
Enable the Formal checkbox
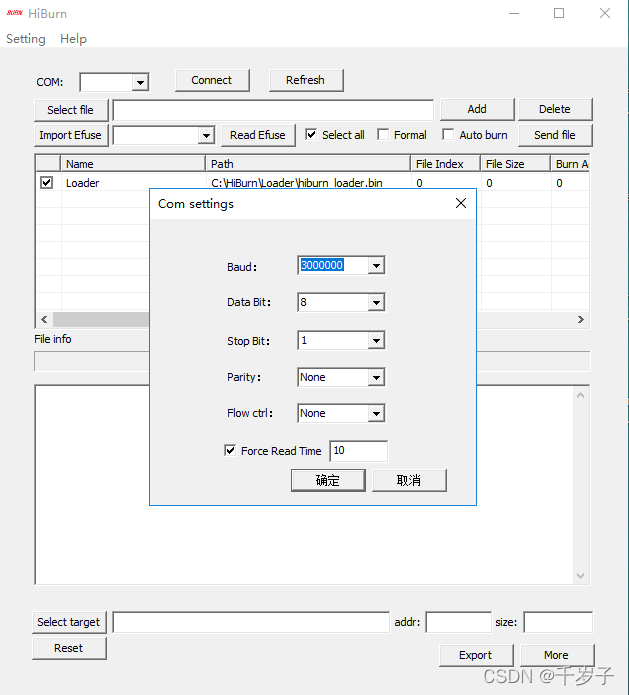click(x=383, y=135)
